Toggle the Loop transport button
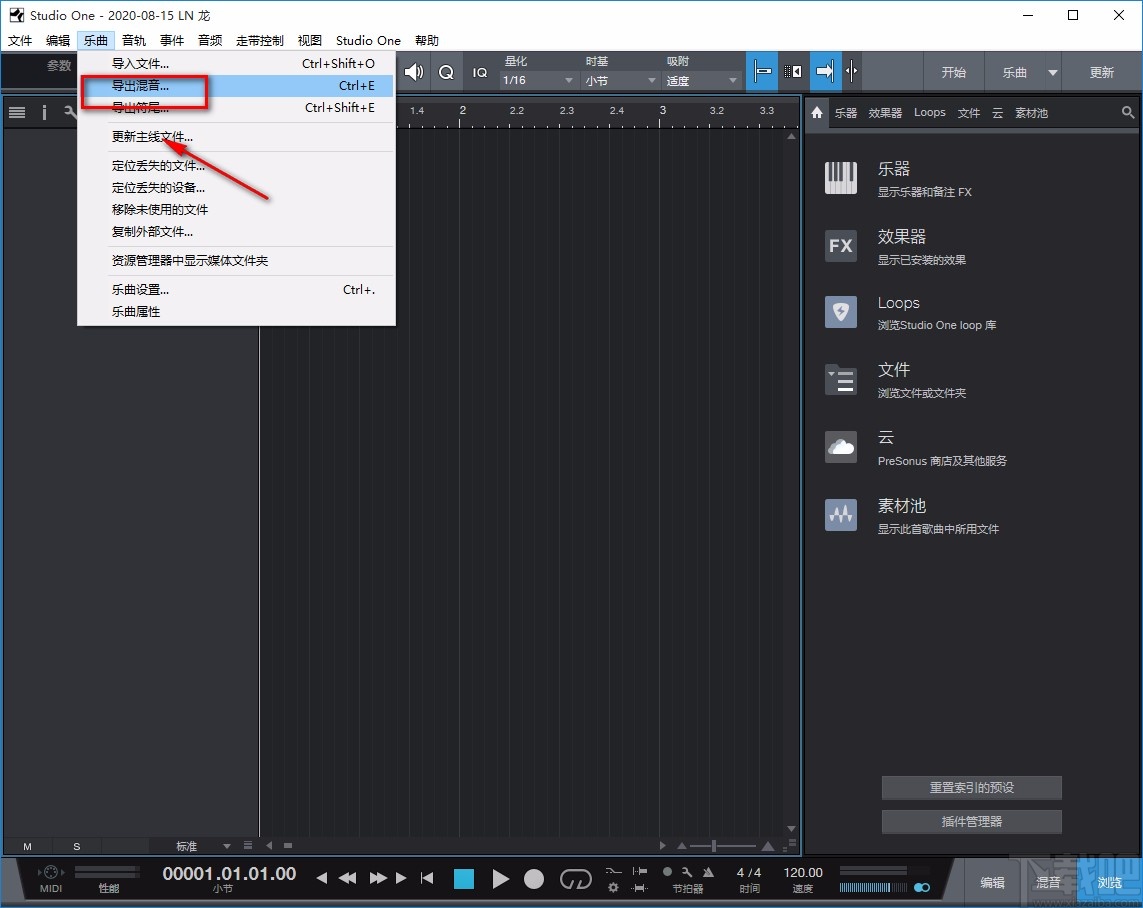 (575, 879)
